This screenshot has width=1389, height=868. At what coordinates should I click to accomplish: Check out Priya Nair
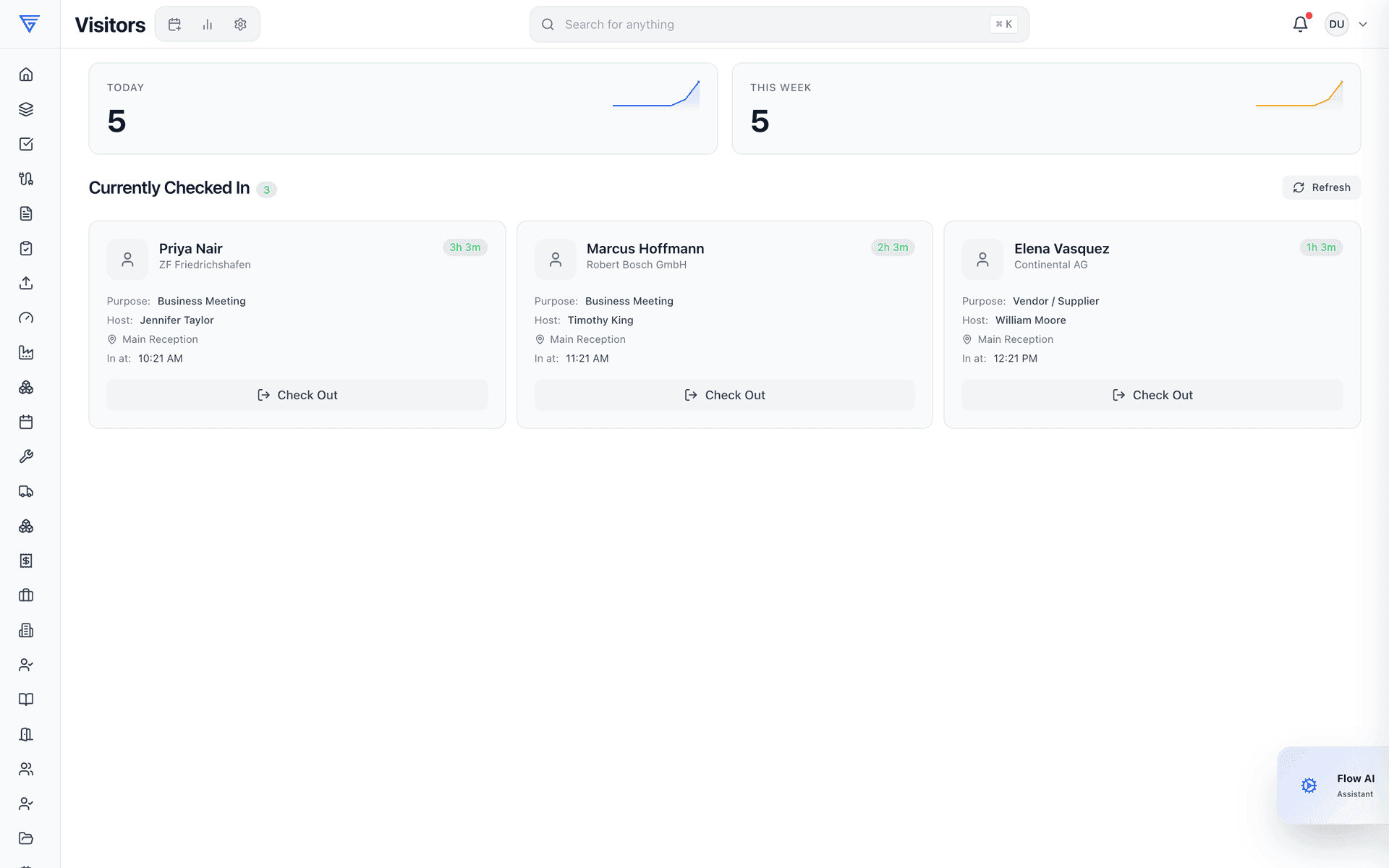pyautogui.click(x=297, y=395)
